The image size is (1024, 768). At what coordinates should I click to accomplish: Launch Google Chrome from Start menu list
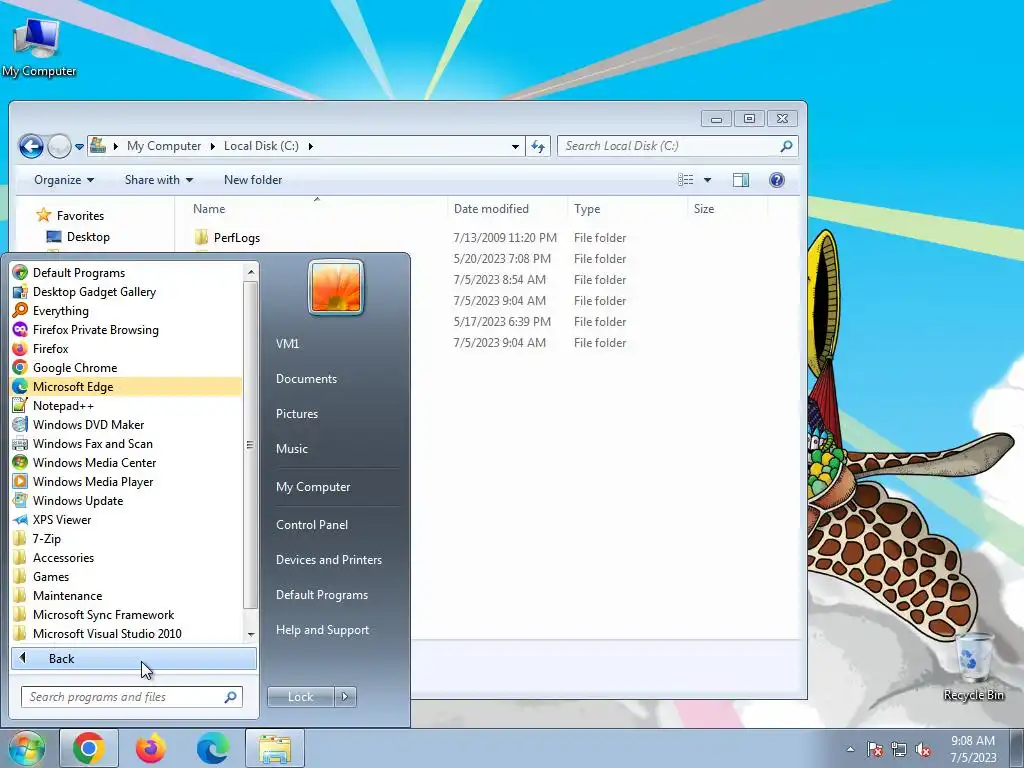[127, 368]
